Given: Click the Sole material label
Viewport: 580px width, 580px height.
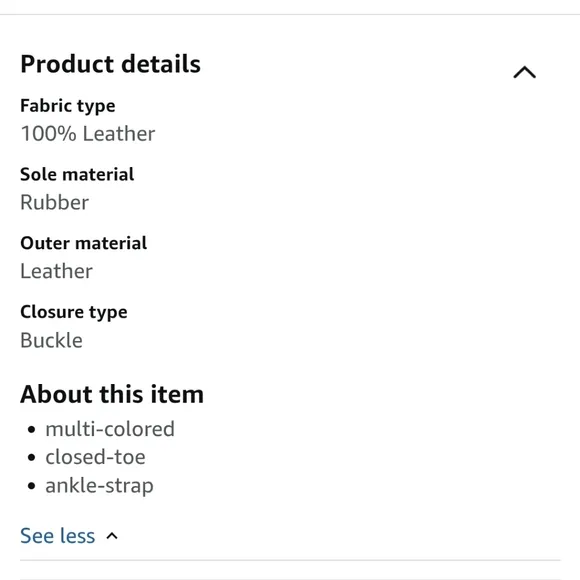Looking at the screenshot, I should (77, 174).
